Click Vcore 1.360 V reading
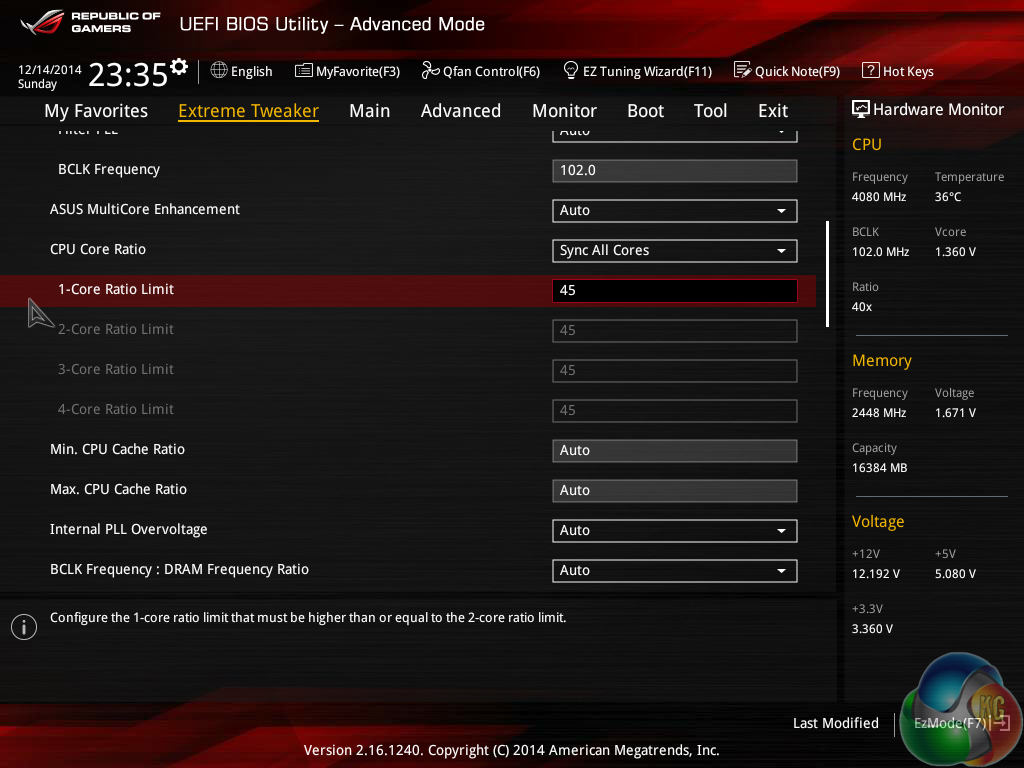This screenshot has width=1024, height=768. 955,251
